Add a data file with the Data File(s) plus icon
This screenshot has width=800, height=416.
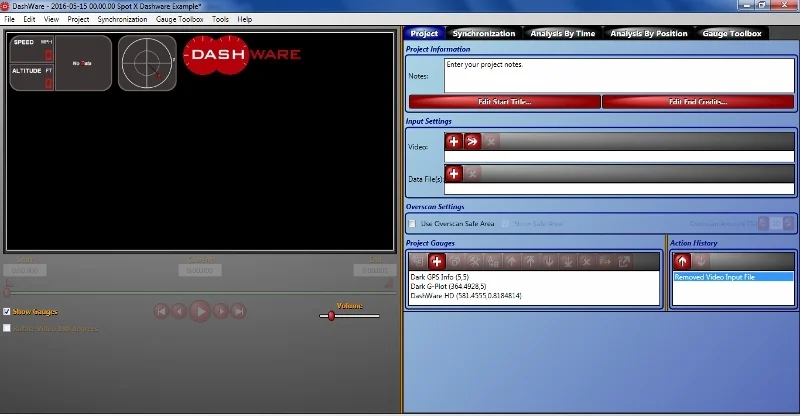(x=454, y=174)
